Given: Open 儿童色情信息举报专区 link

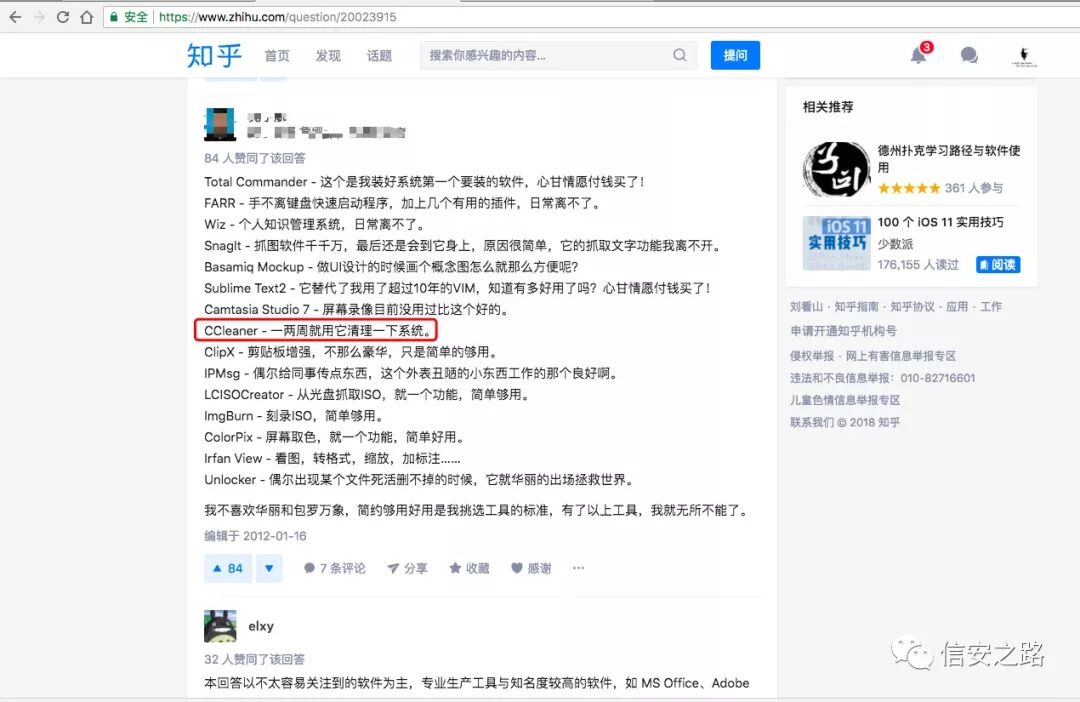Looking at the screenshot, I should 845,400.
